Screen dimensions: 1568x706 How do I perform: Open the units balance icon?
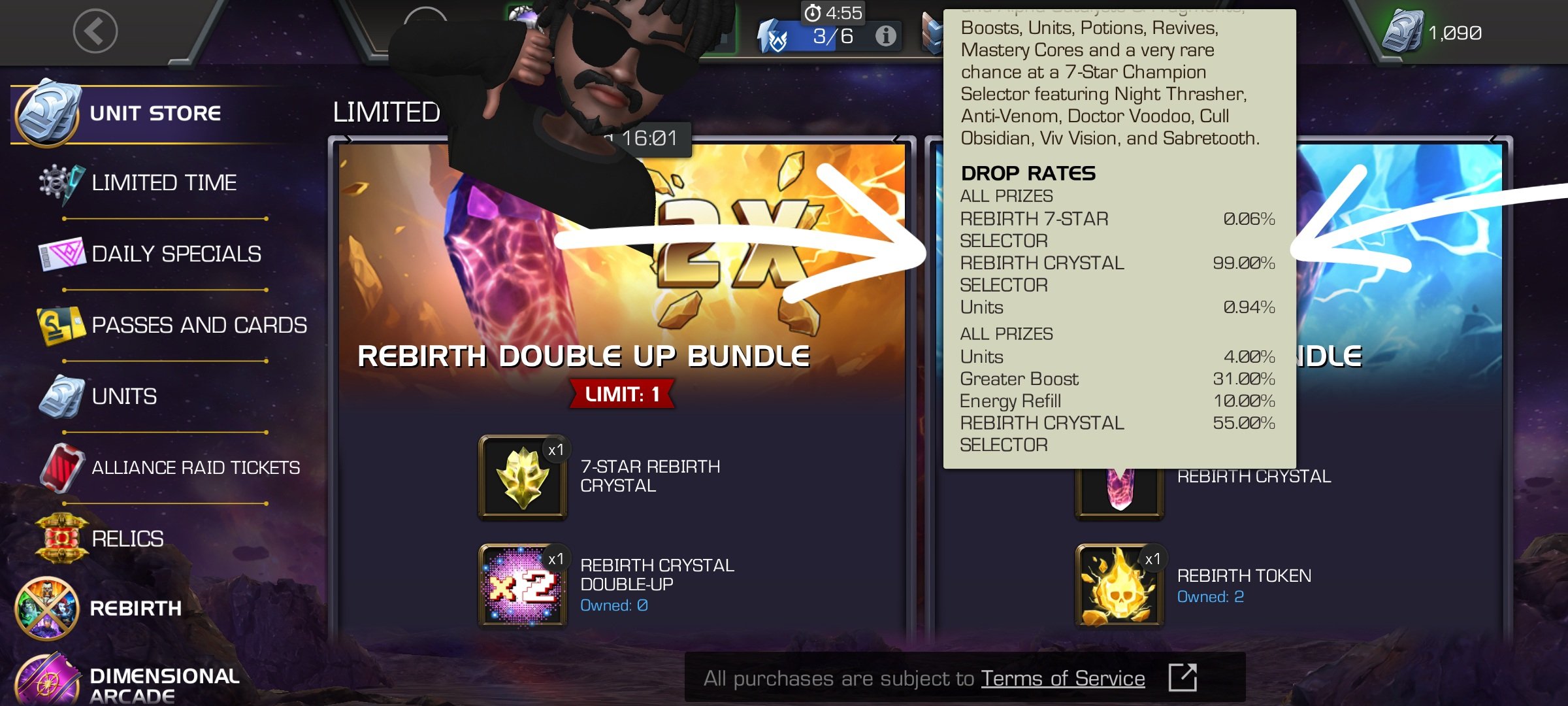pos(1402,31)
